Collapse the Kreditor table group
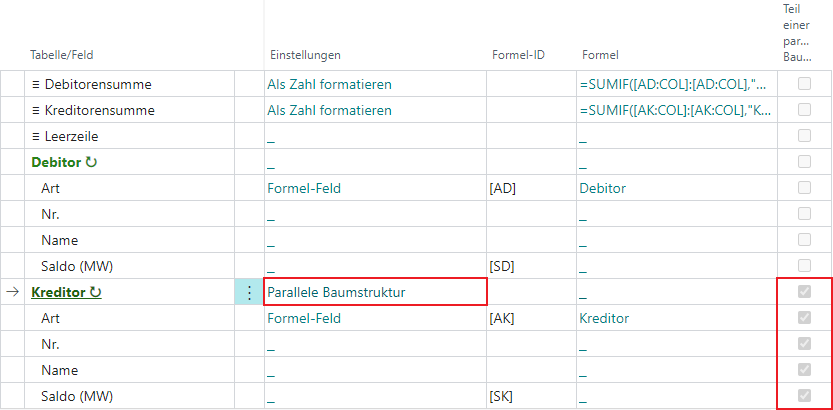This screenshot has width=833, height=410. click(x=58, y=292)
